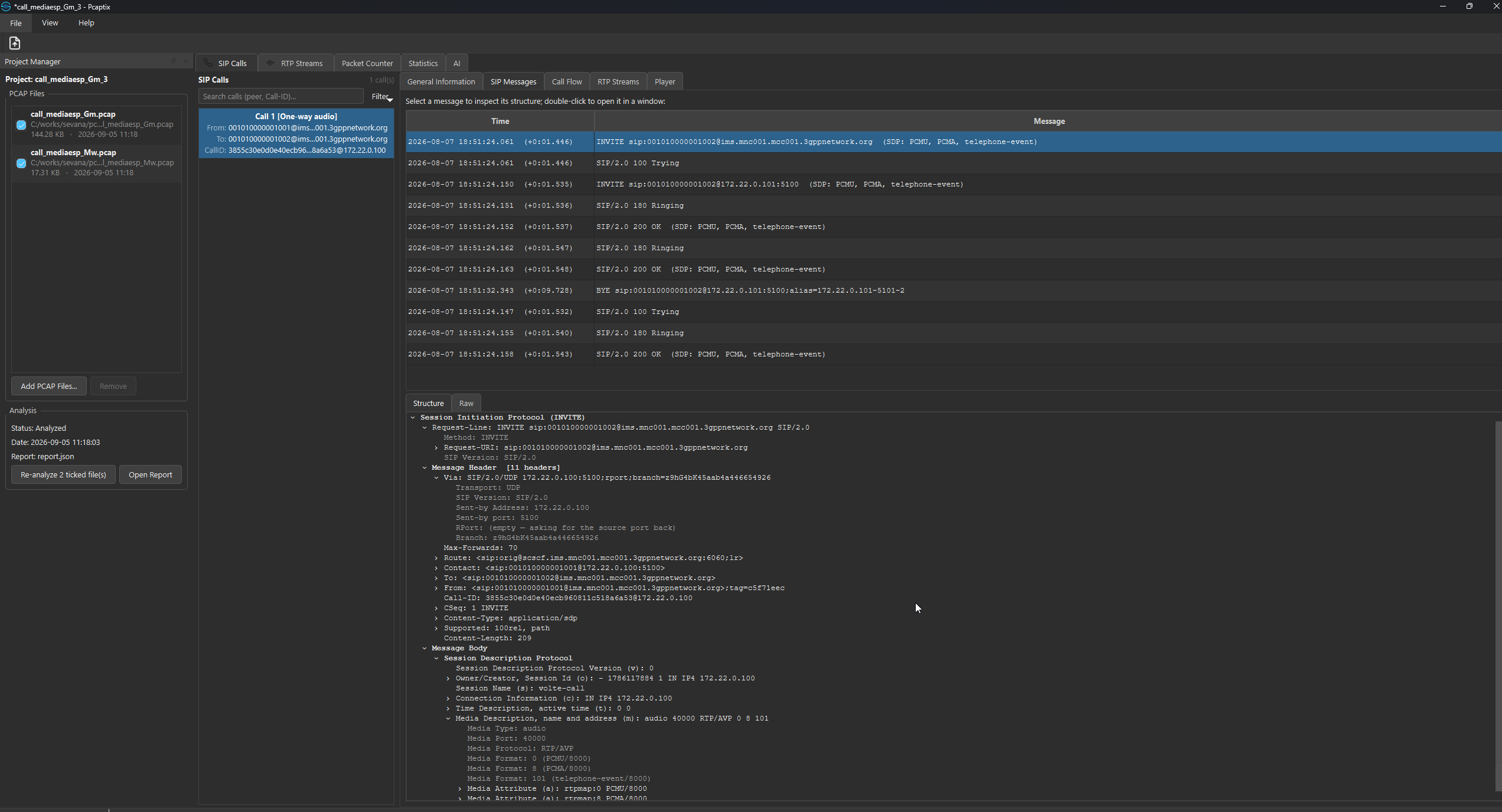The image size is (1502, 812).
Task: Expand the Request-URI tree node
Action: 436,448
